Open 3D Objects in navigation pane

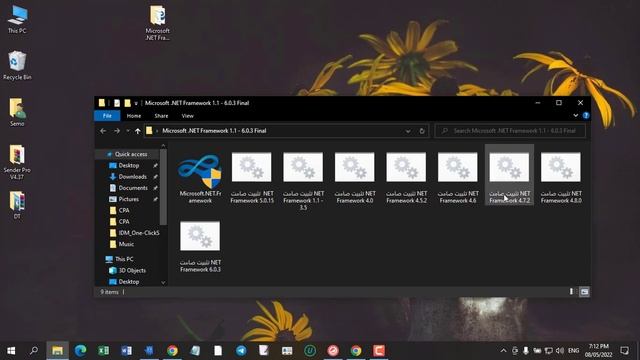tap(132, 270)
